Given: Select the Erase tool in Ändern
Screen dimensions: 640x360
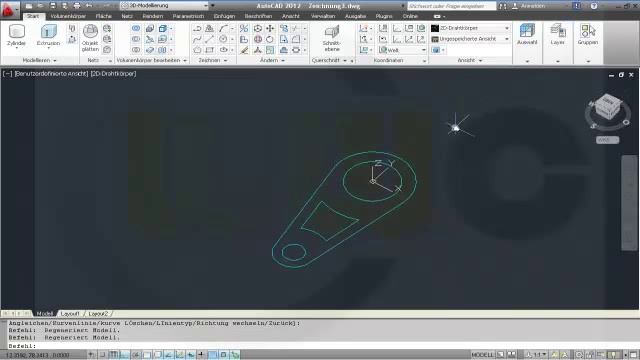Looking at the screenshot, I should click(244, 50).
